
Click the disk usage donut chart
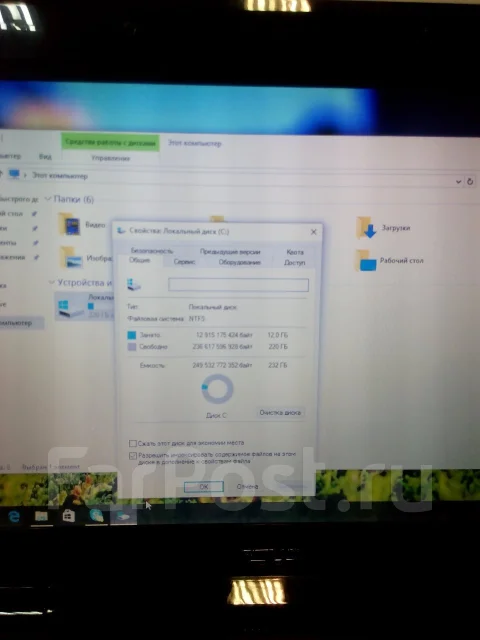click(217, 389)
